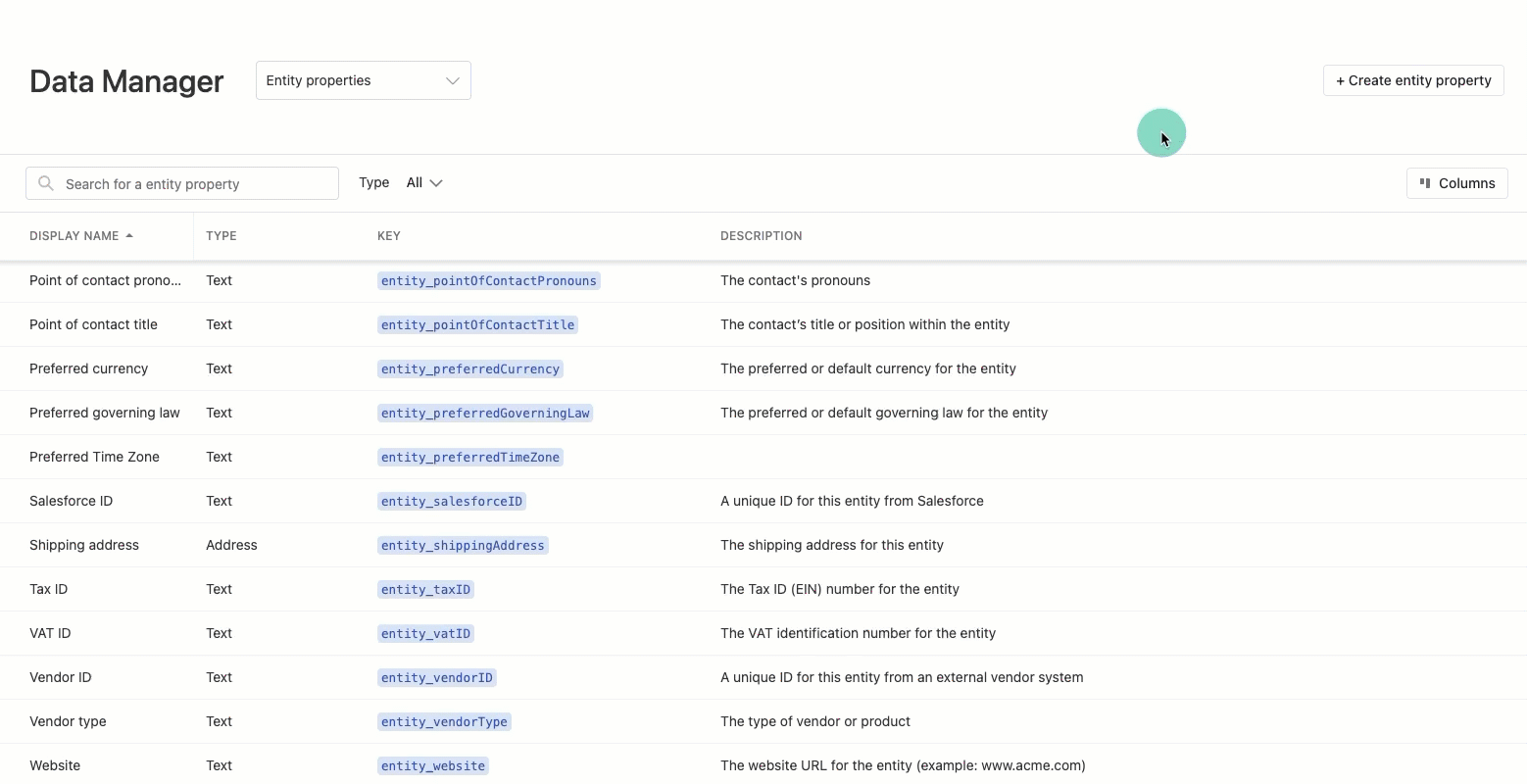Click key entity_pointOfContactTitle
1527x784 pixels.
tap(478, 325)
